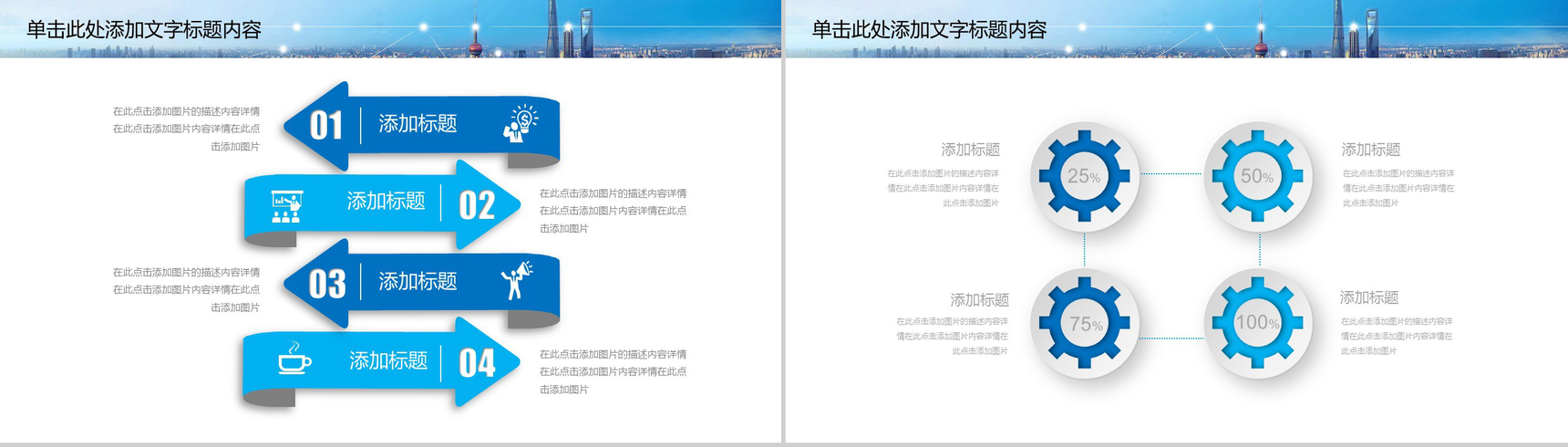Screen dimensions: 1568x447
Task: Click the description text left of arrow 01
Action: pos(186,129)
